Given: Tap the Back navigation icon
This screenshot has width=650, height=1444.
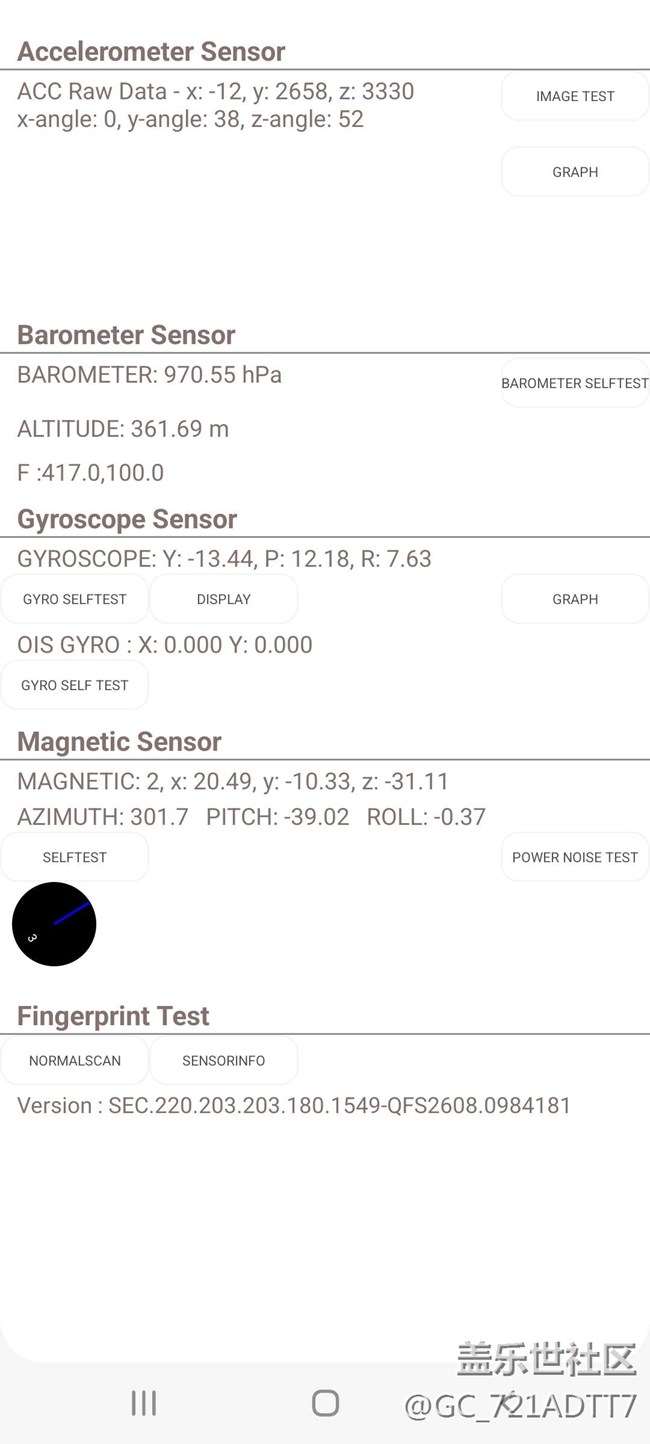Looking at the screenshot, I should click(508, 1403).
